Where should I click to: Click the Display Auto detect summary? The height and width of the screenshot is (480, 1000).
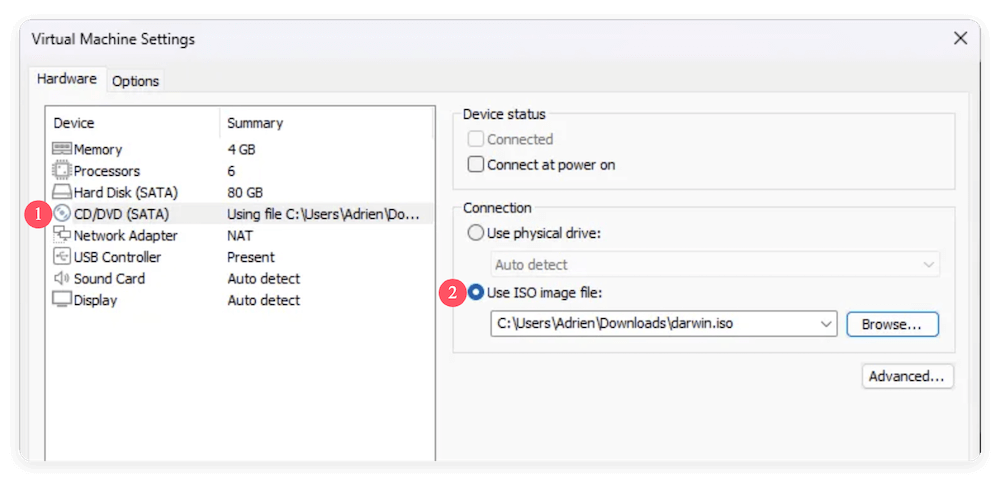[x=263, y=300]
